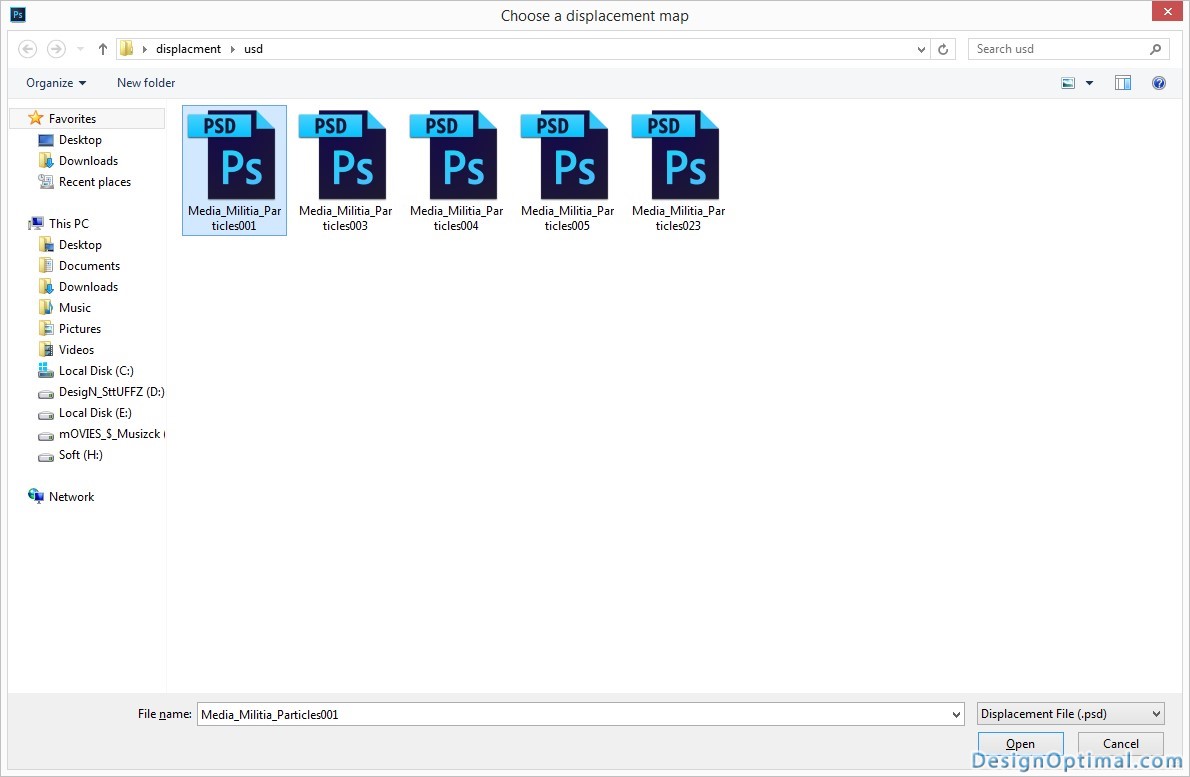Image resolution: width=1190 pixels, height=777 pixels.
Task: Select the Media_Militia_Particles003 PSD file
Action: 345,171
